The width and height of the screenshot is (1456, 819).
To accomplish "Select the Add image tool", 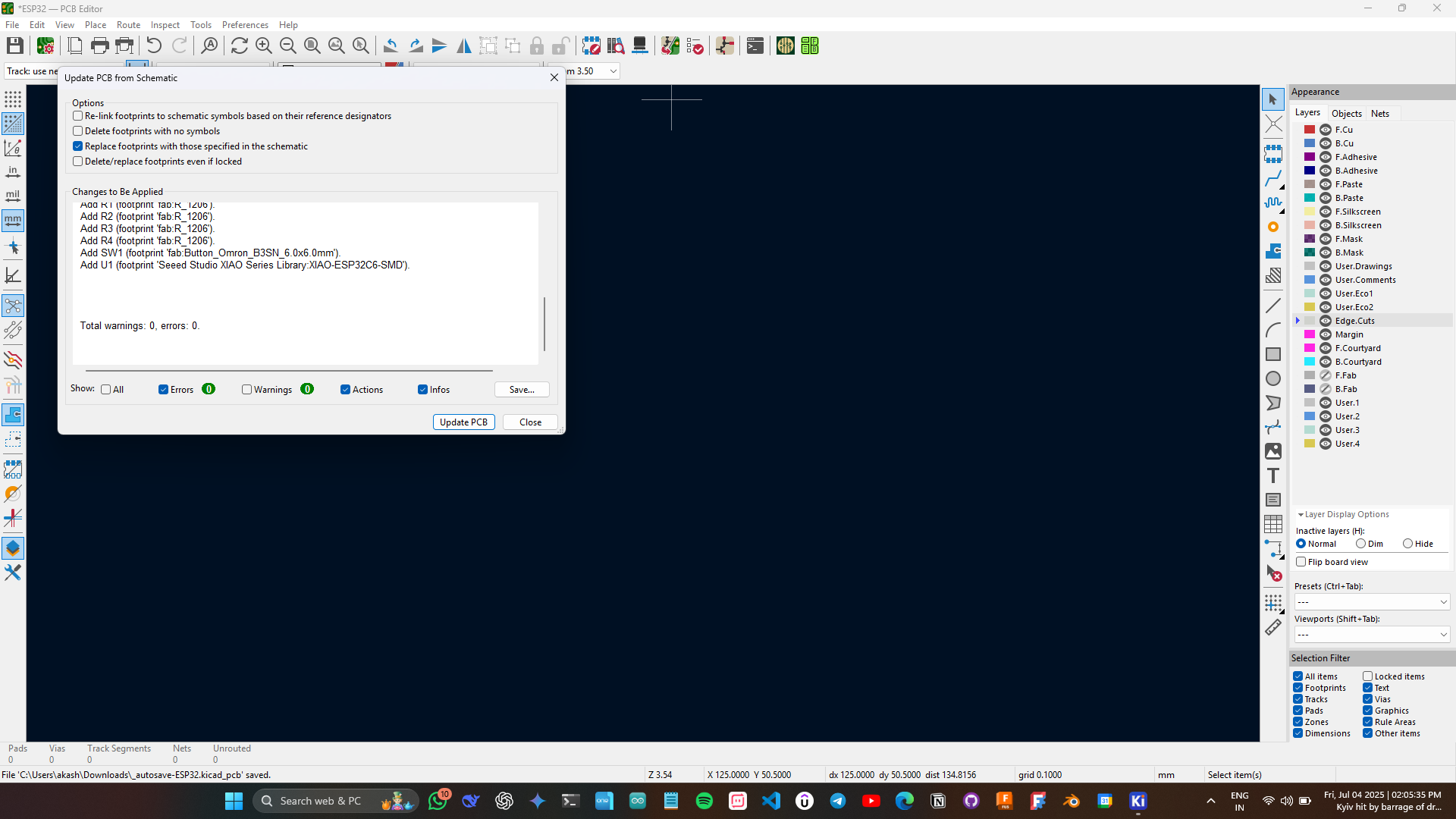I will click(x=1273, y=451).
